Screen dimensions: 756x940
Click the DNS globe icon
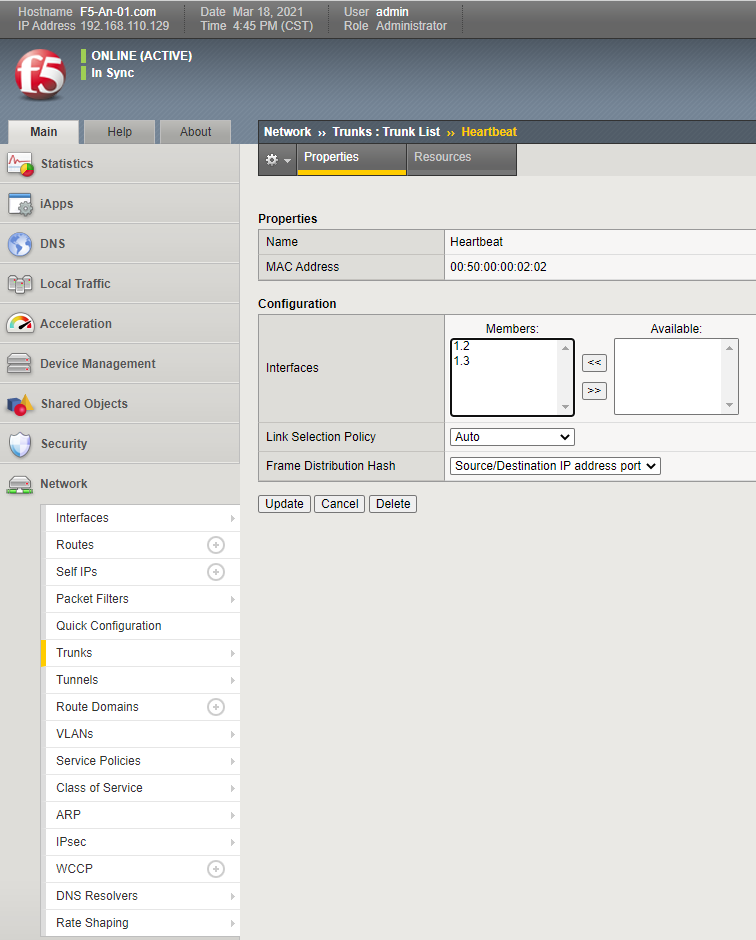(x=20, y=244)
